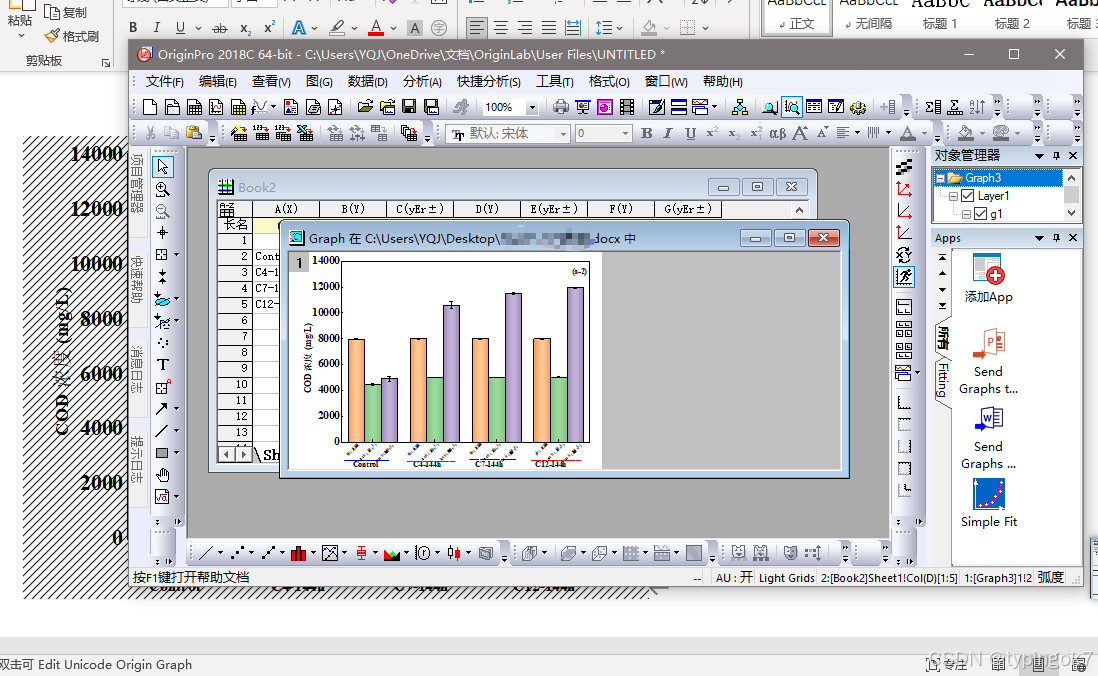Click the New Matrix toolbar icon
1098x676 pixels.
[238, 107]
